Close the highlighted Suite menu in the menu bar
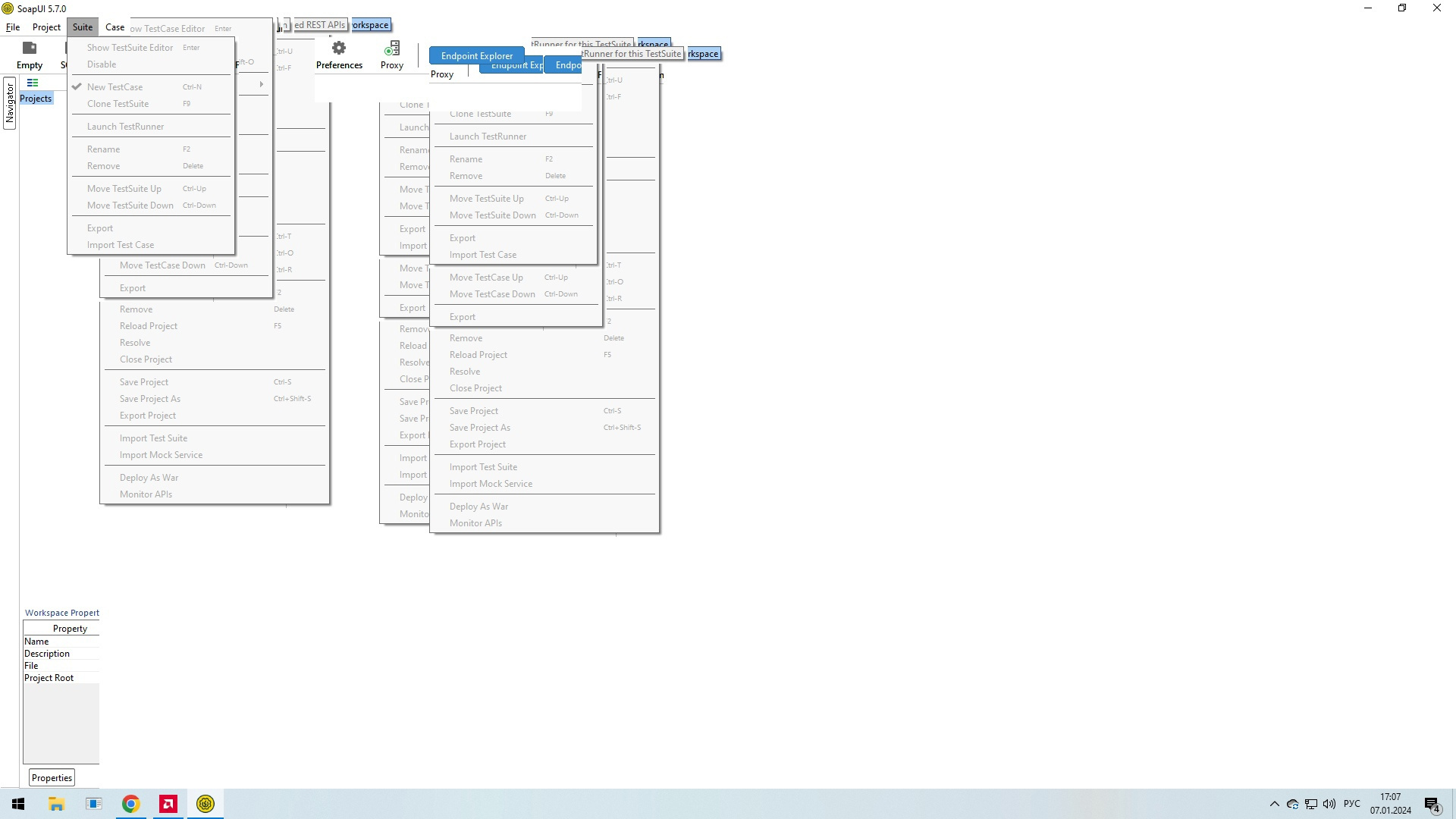The height and width of the screenshot is (819, 1456). tap(83, 27)
